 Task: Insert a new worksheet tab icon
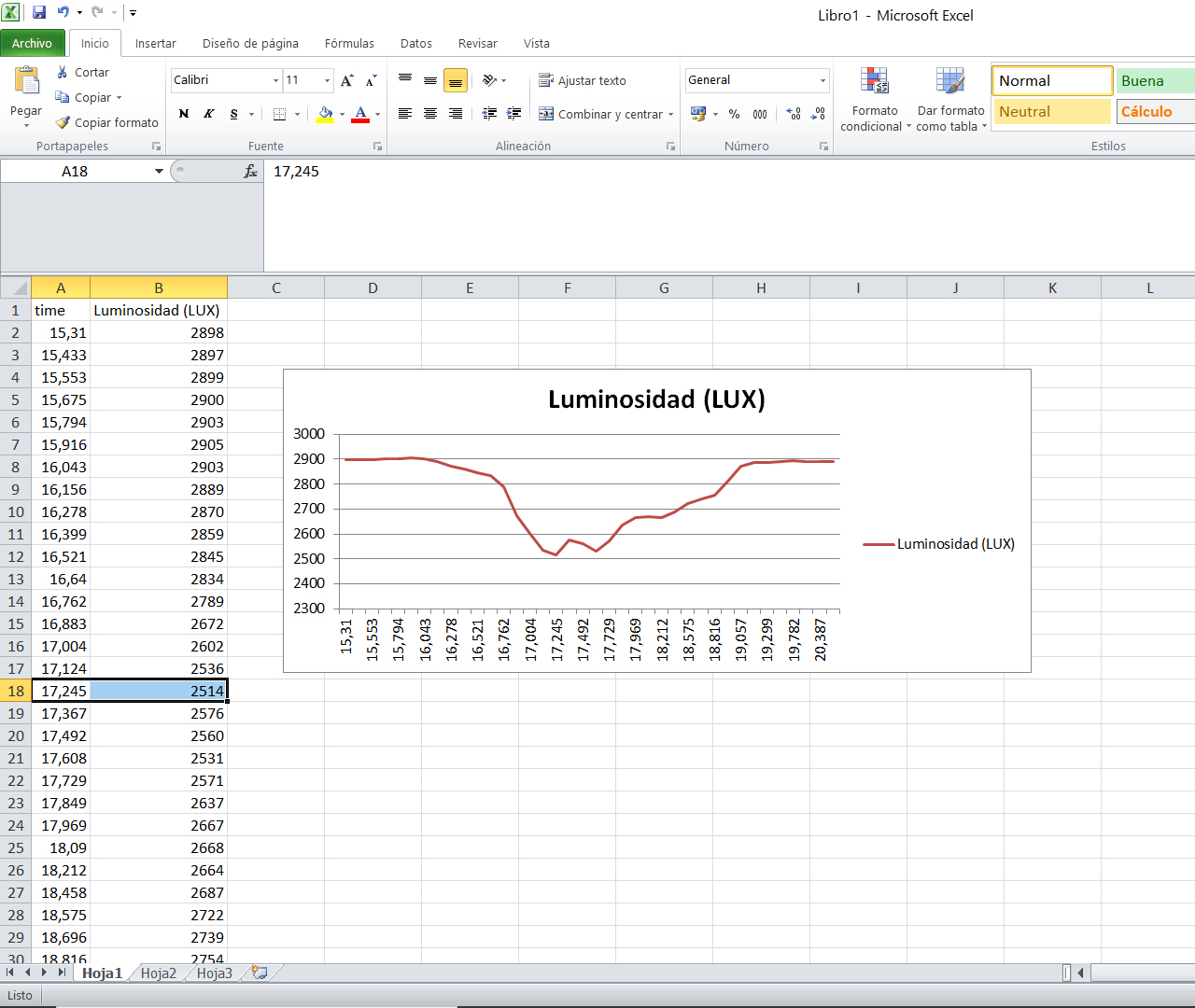click(260, 973)
